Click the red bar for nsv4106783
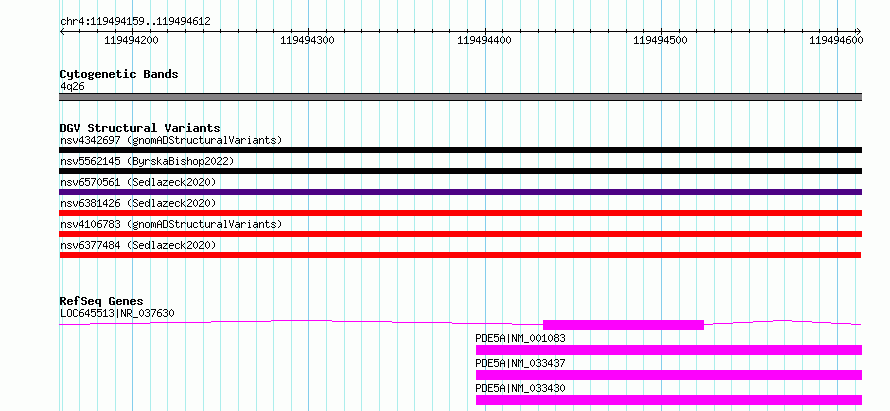This screenshot has width=890, height=411. pos(460,234)
